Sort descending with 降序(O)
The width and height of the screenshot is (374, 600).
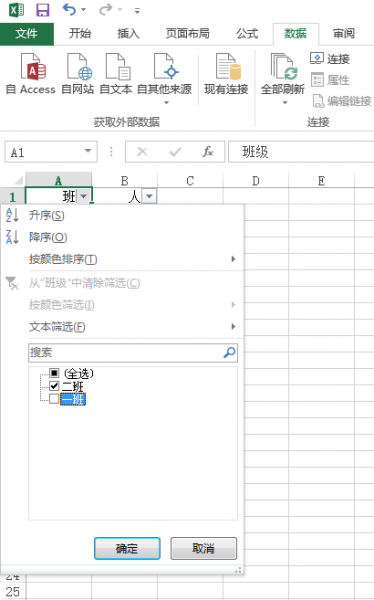coord(122,237)
